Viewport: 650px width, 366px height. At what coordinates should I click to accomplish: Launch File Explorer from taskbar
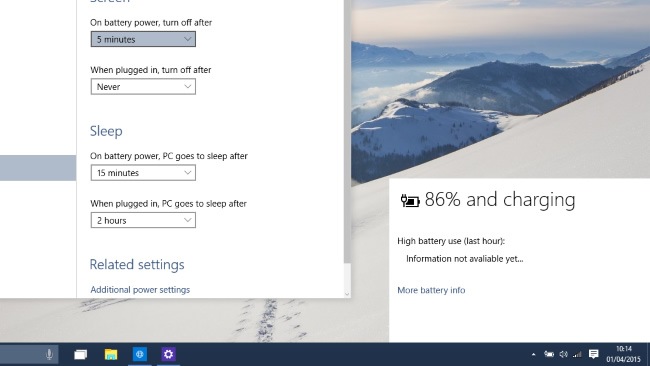tap(111, 354)
